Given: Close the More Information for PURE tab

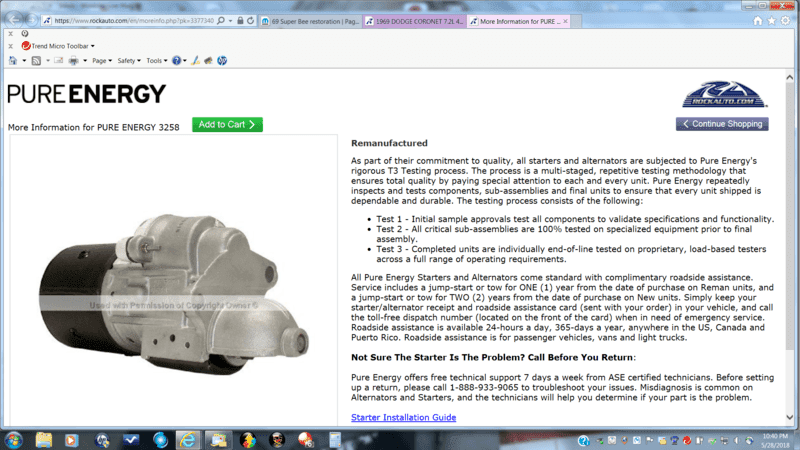Looking at the screenshot, I should pyautogui.click(x=565, y=21).
